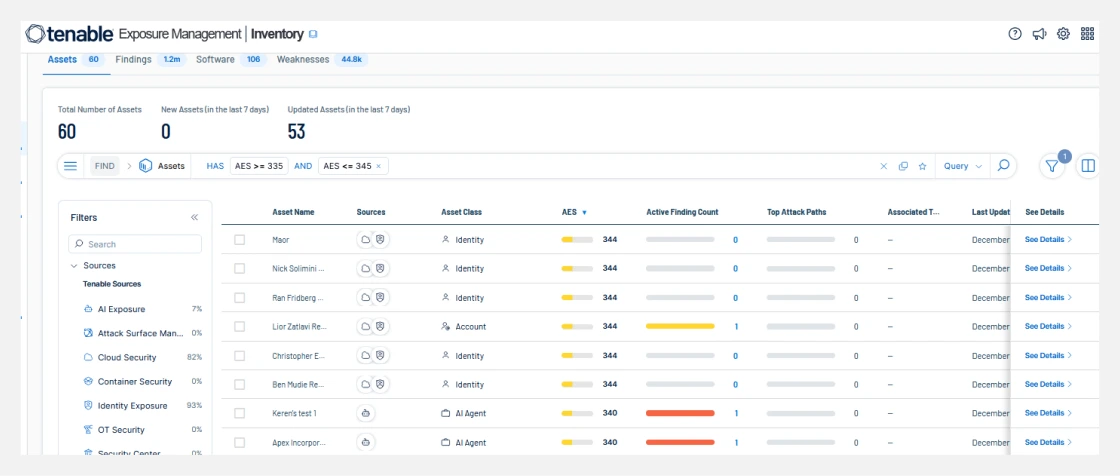Screen dimensions: 1120x476
Task: Click the tenable logo
Action: (69, 34)
